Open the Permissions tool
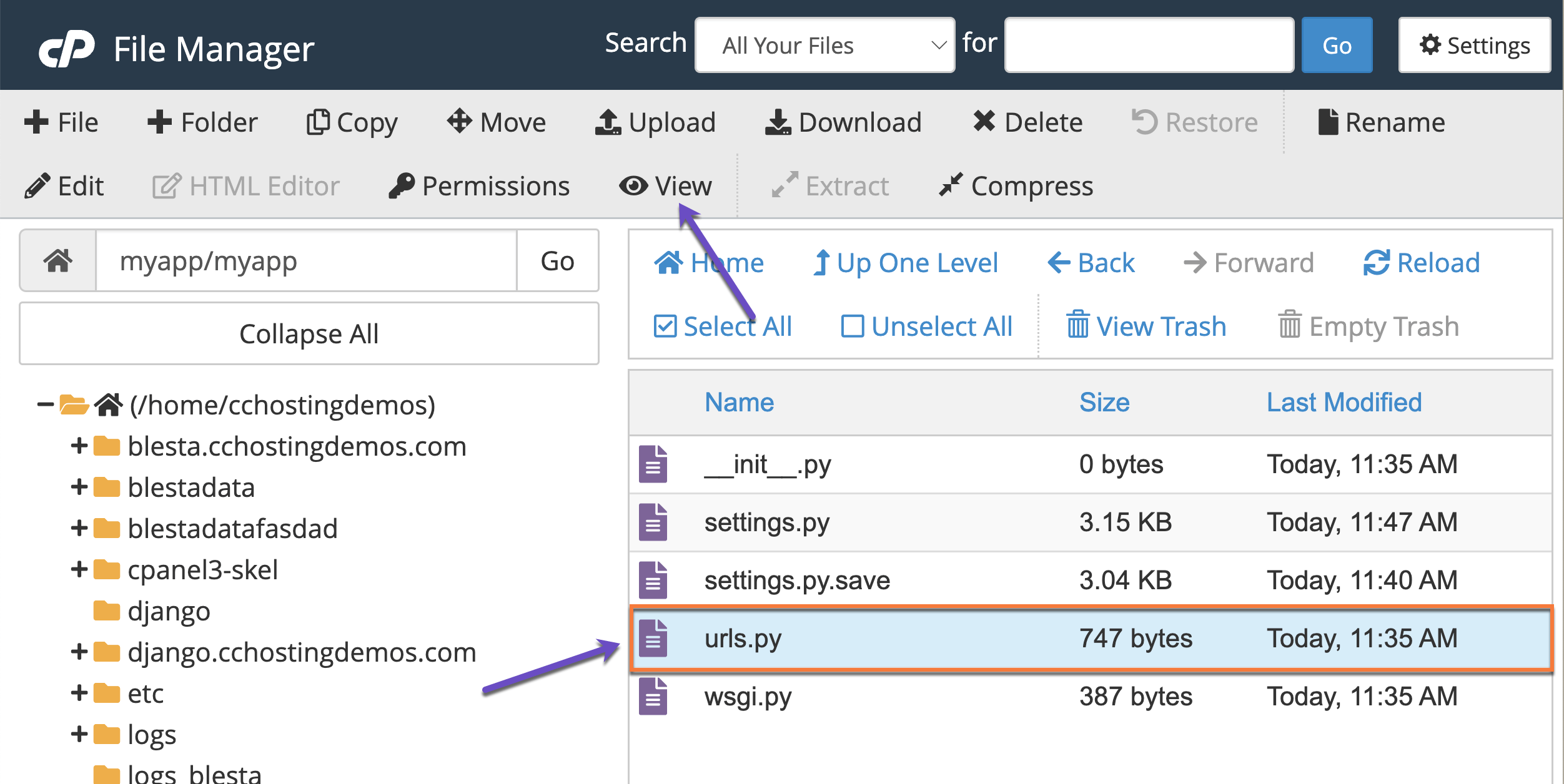The image size is (1564, 784). [x=480, y=185]
